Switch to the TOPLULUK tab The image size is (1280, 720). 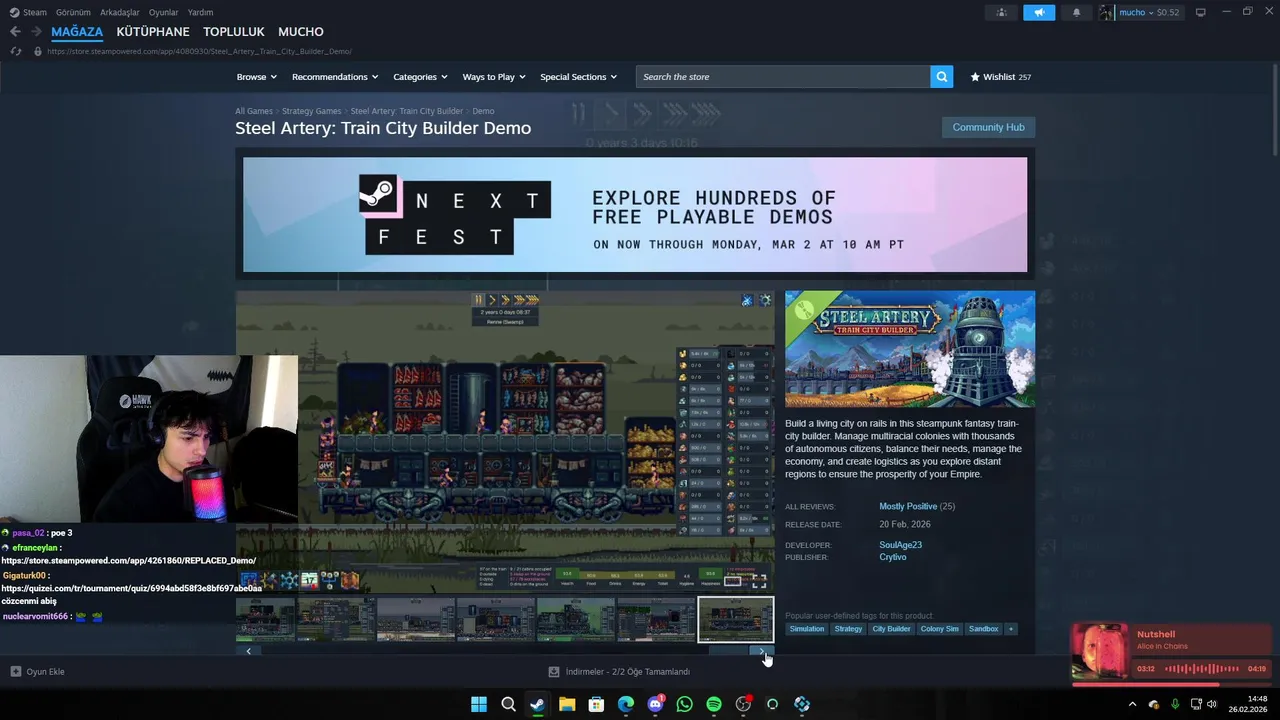234,32
